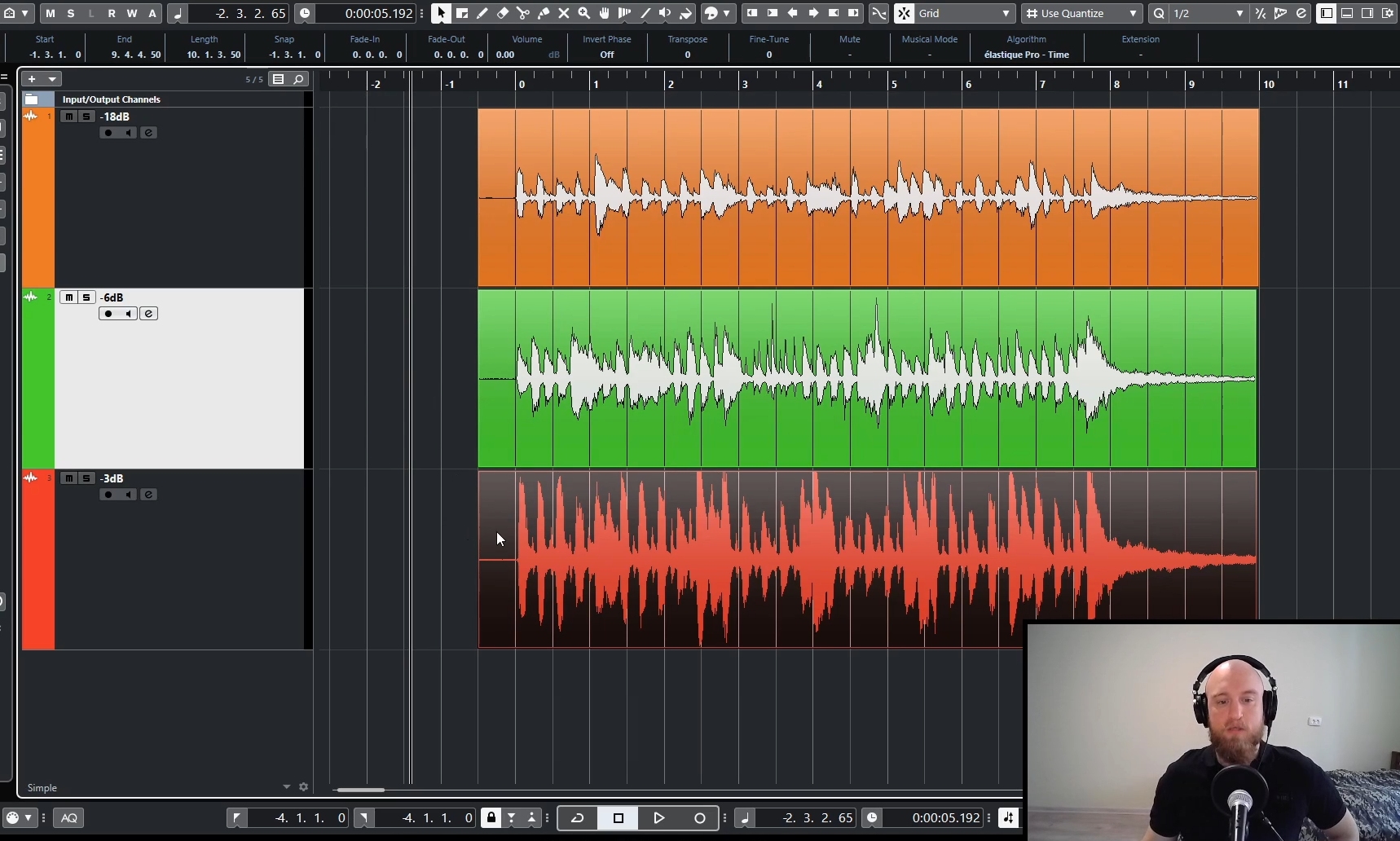Open the Quantize Panel e icon
This screenshot has height=841, width=1400.
1301,13
